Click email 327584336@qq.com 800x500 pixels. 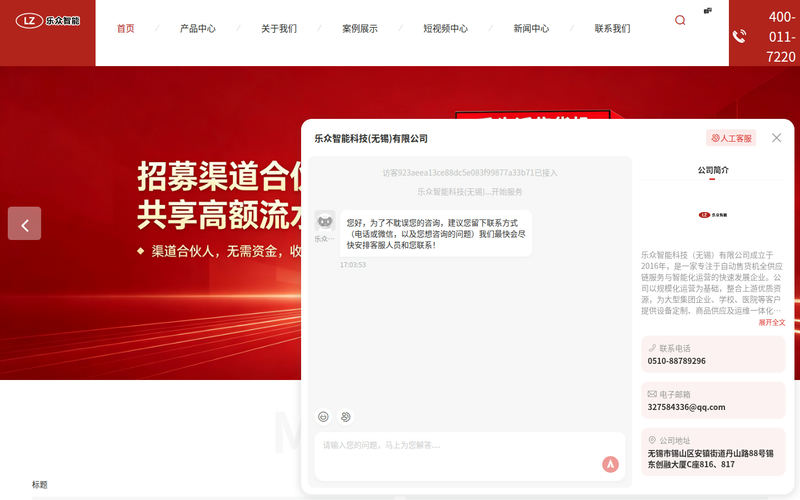coord(686,407)
